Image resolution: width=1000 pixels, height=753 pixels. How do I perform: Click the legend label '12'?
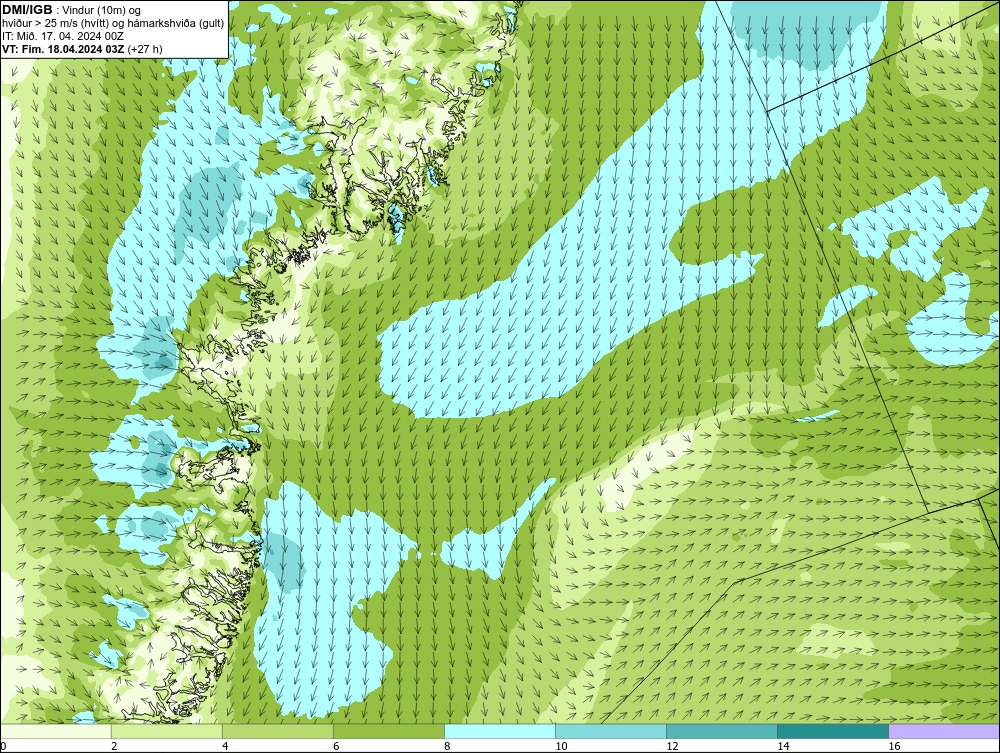[672, 746]
